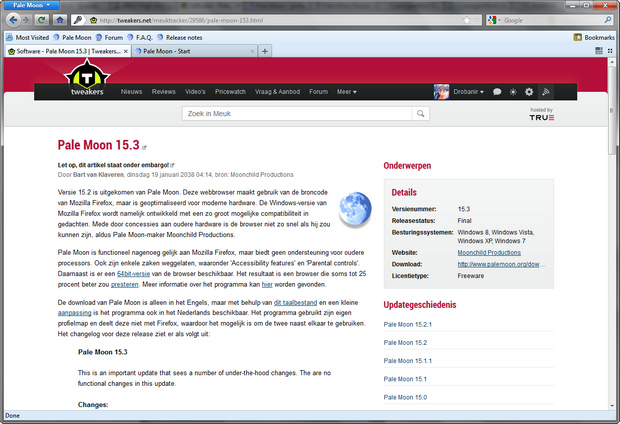Submit search with the Meuk magnifier button
The height and width of the screenshot is (424, 620).
420,114
